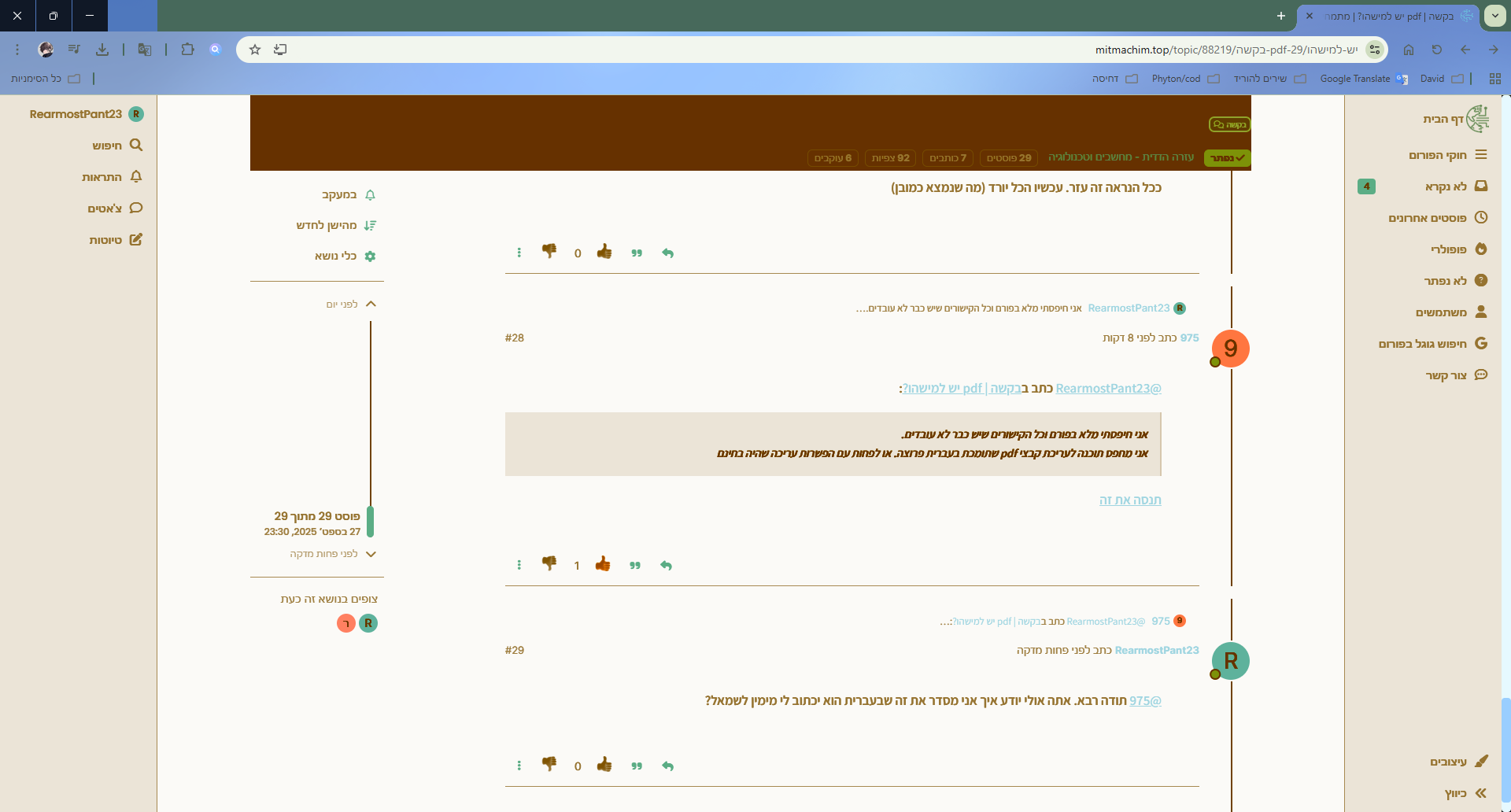Open drafts from the left sidebar
The image size is (1511, 812).
(x=116, y=240)
